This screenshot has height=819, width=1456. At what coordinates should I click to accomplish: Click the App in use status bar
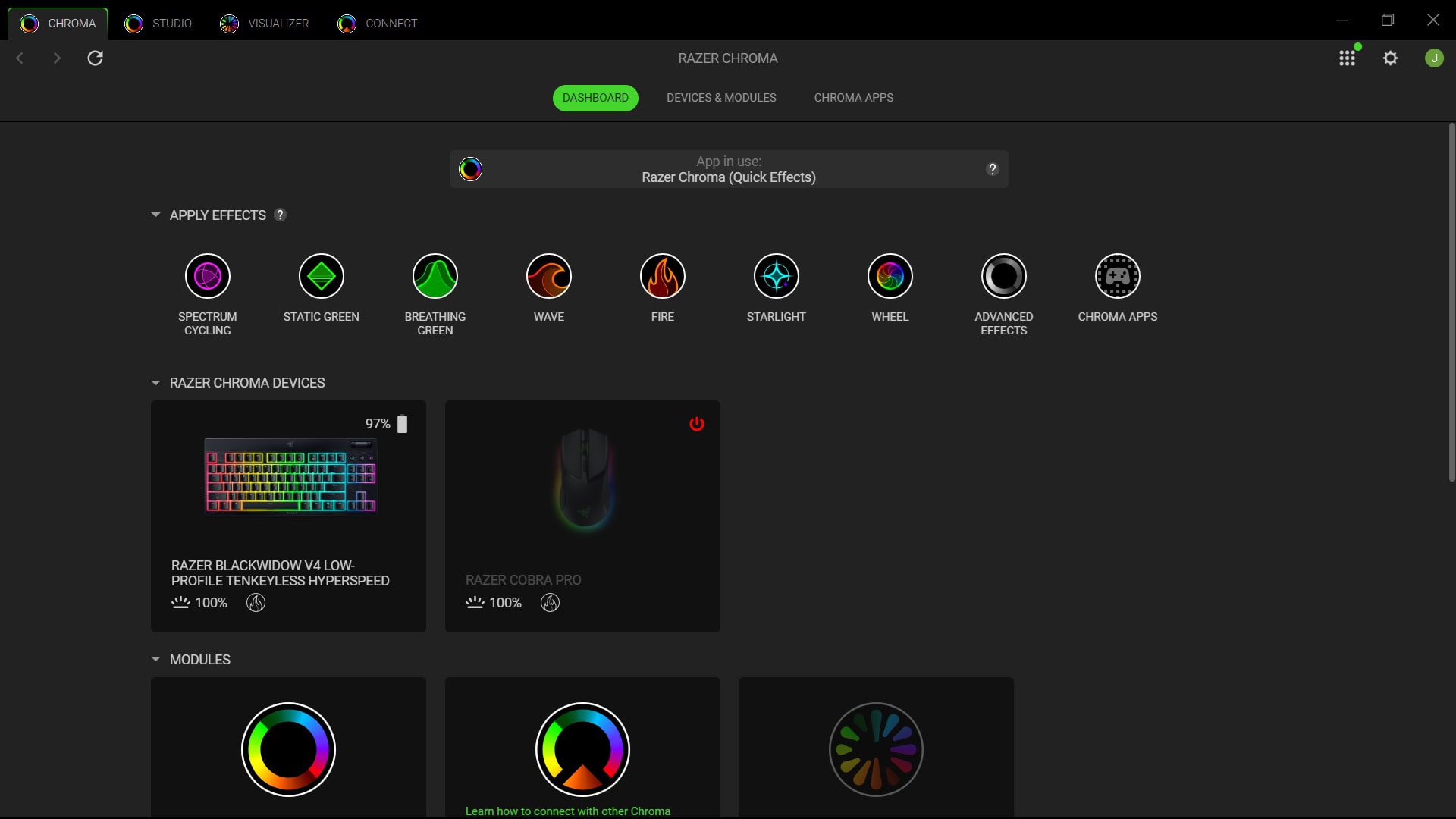[x=729, y=169]
